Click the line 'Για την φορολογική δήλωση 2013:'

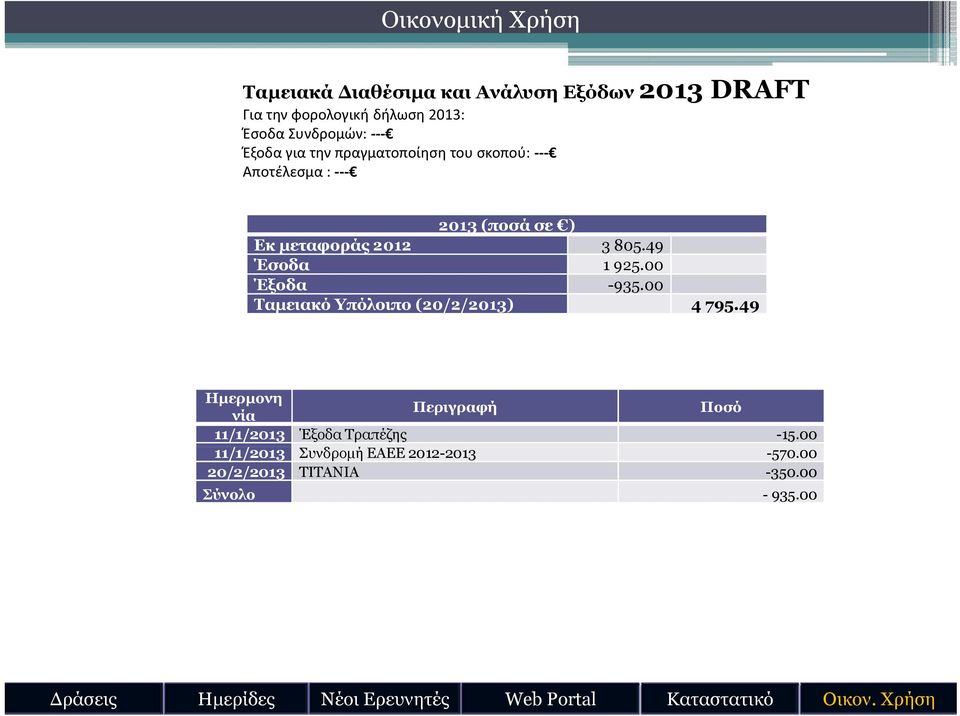(354, 115)
